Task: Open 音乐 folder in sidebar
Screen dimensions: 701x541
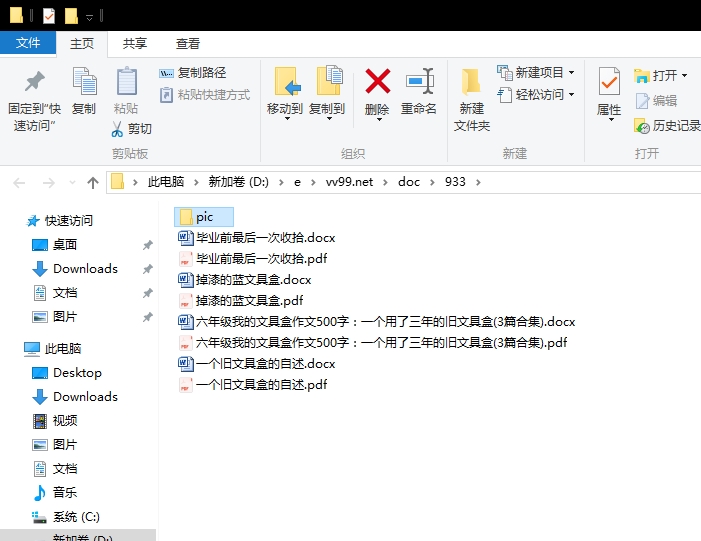Action: coord(55,493)
